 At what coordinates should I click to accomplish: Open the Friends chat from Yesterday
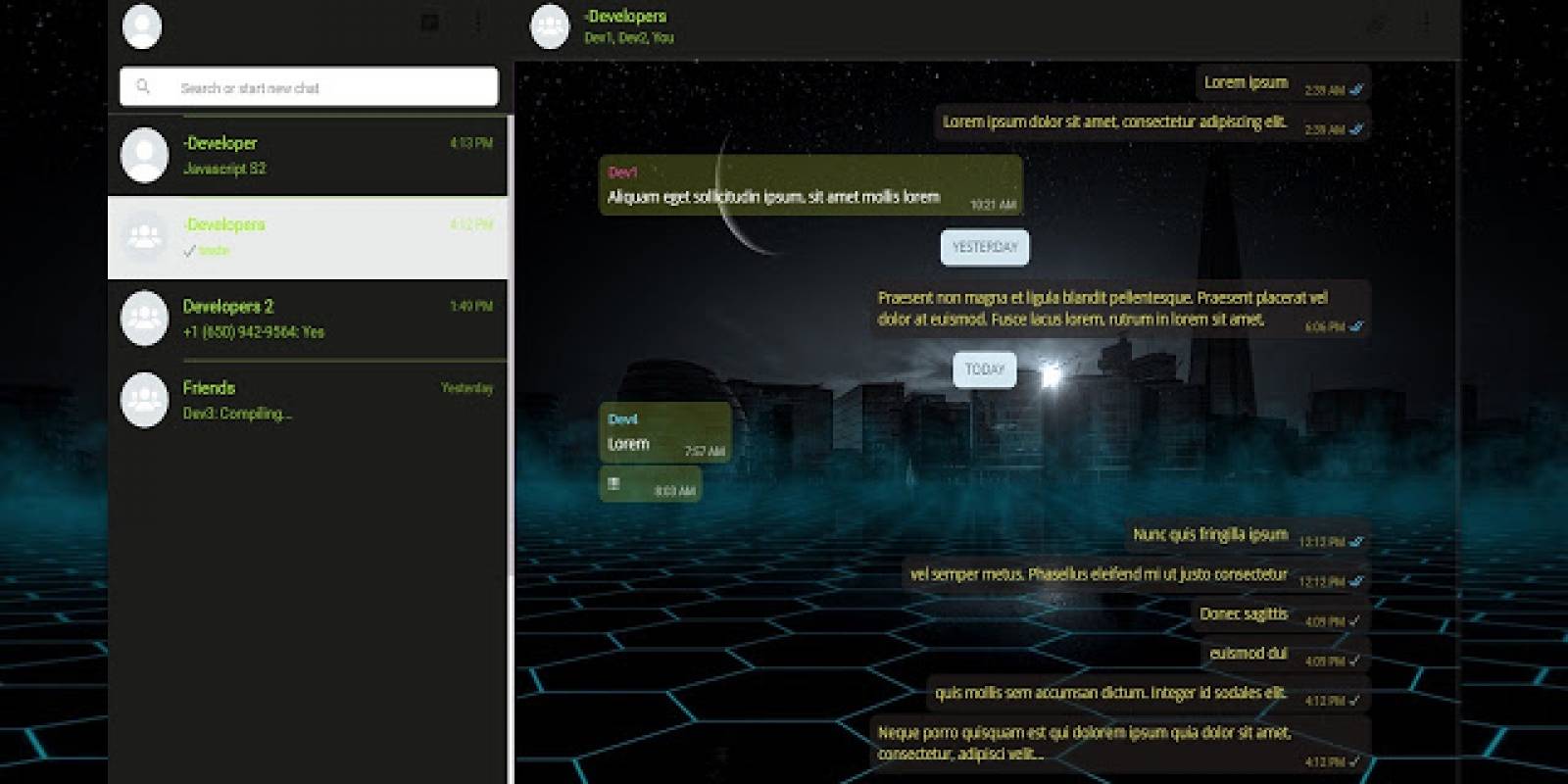(323, 400)
